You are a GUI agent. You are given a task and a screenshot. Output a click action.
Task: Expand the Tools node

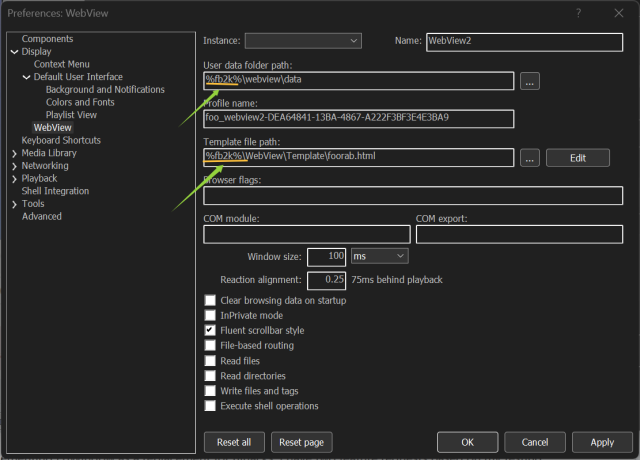click(x=15, y=204)
